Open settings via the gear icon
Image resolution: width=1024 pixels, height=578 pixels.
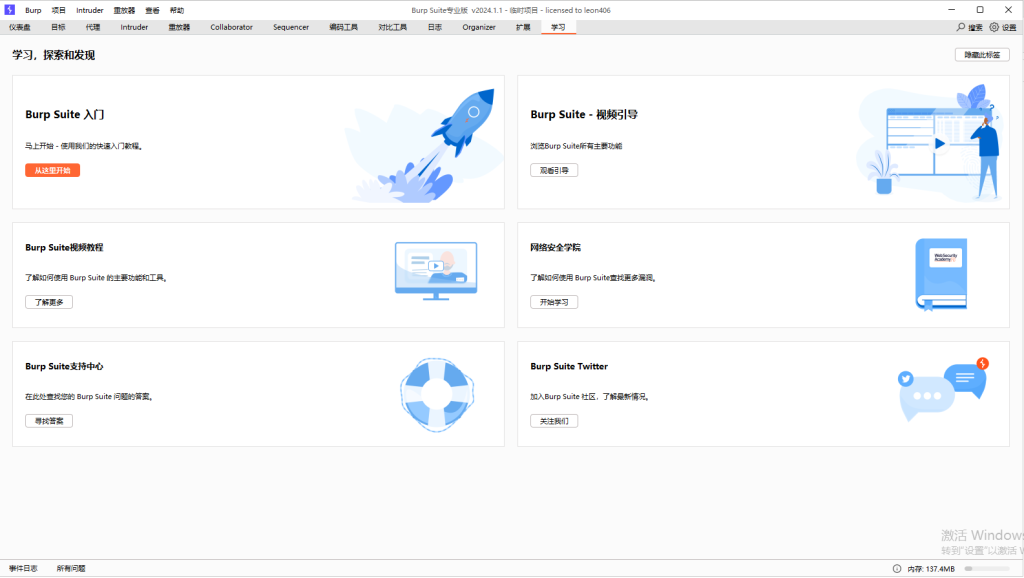coord(994,27)
